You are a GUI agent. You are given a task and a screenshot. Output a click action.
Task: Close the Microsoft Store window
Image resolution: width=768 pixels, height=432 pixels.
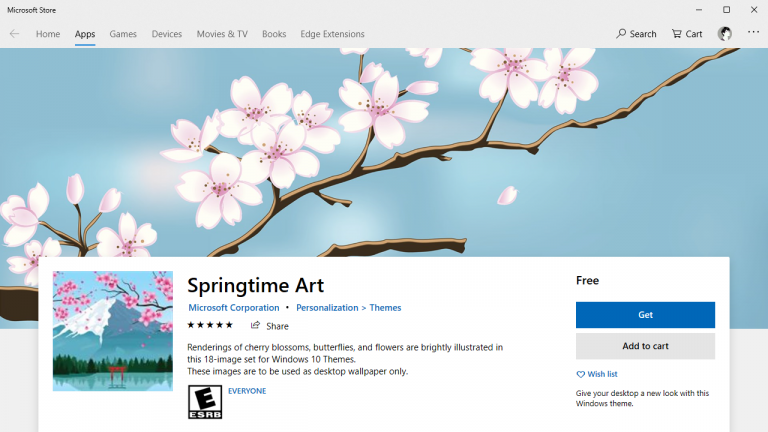[x=754, y=10]
